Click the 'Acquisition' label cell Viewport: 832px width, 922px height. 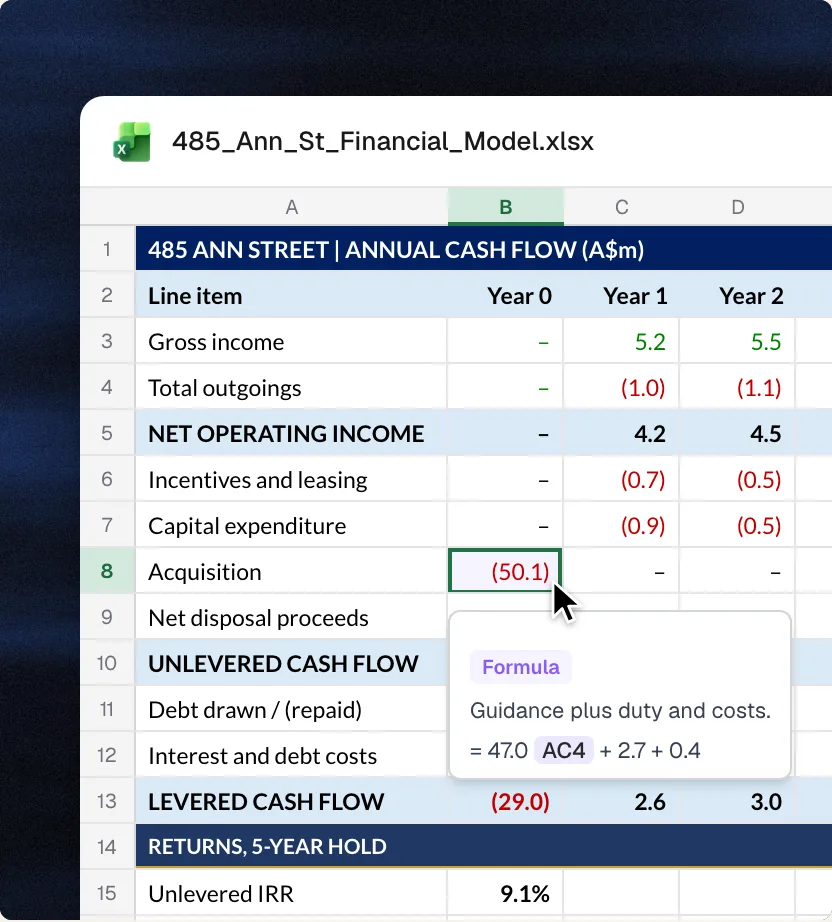291,571
